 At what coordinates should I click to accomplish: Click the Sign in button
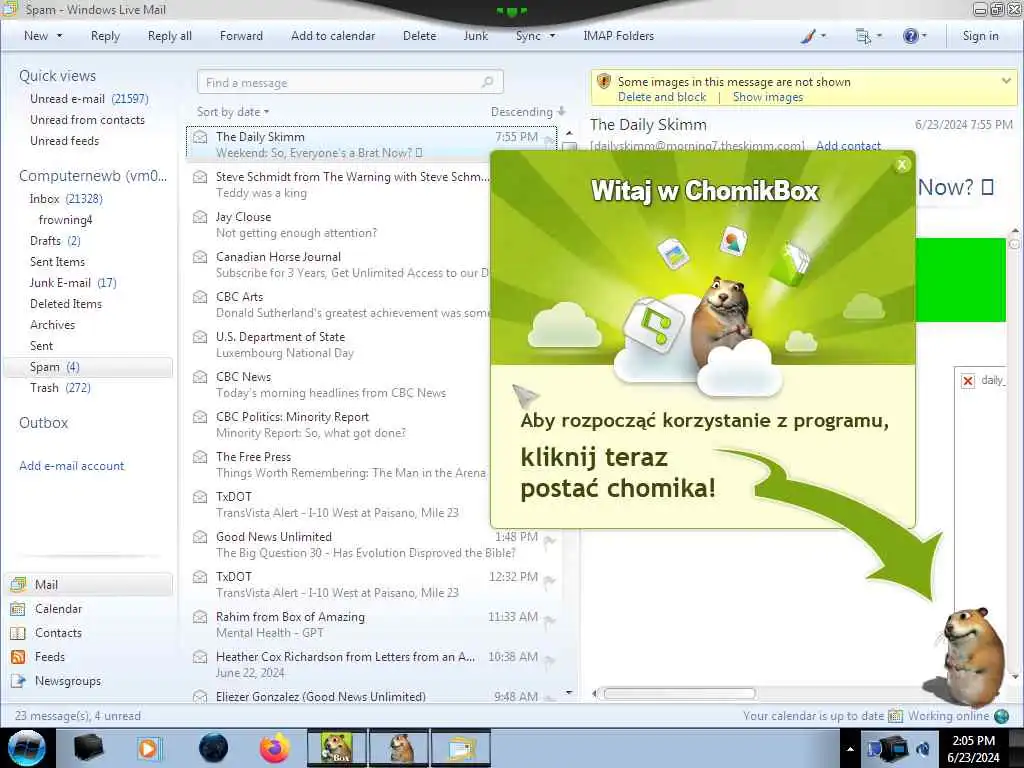pos(980,36)
